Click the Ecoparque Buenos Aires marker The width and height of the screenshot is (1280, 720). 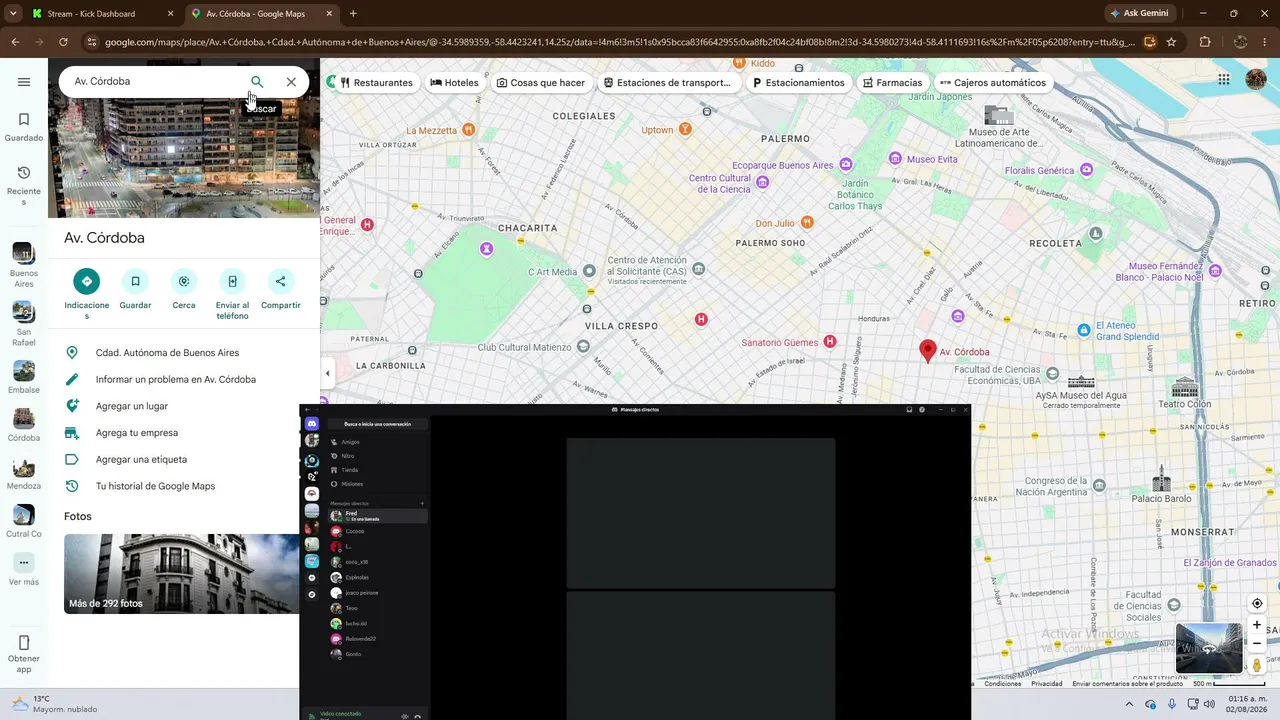846,165
